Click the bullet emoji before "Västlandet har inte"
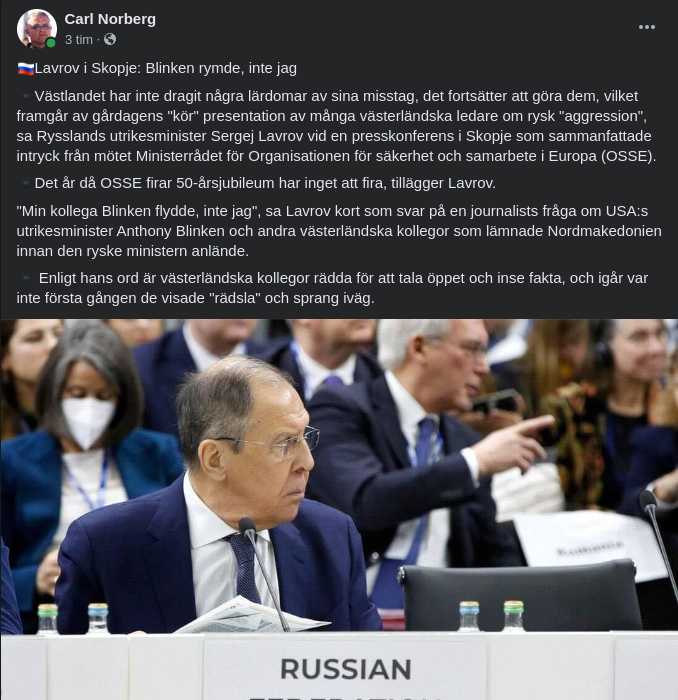678x700 pixels. point(25,96)
